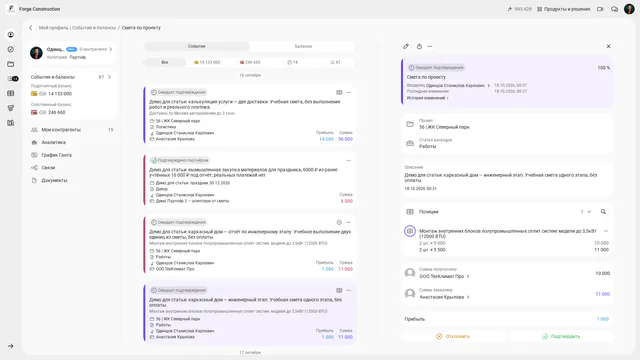The height and width of the screenshot is (360, 640).
Task: Open more menu on delivery calculation card
Action: (x=349, y=93)
